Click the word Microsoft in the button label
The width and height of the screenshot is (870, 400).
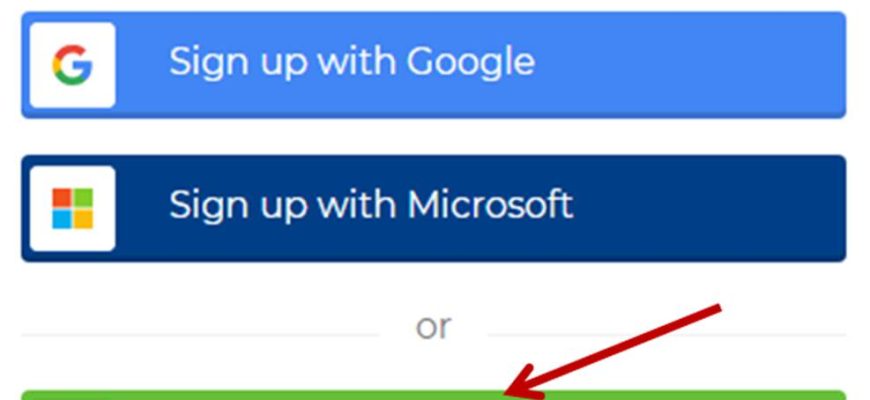[490, 204]
